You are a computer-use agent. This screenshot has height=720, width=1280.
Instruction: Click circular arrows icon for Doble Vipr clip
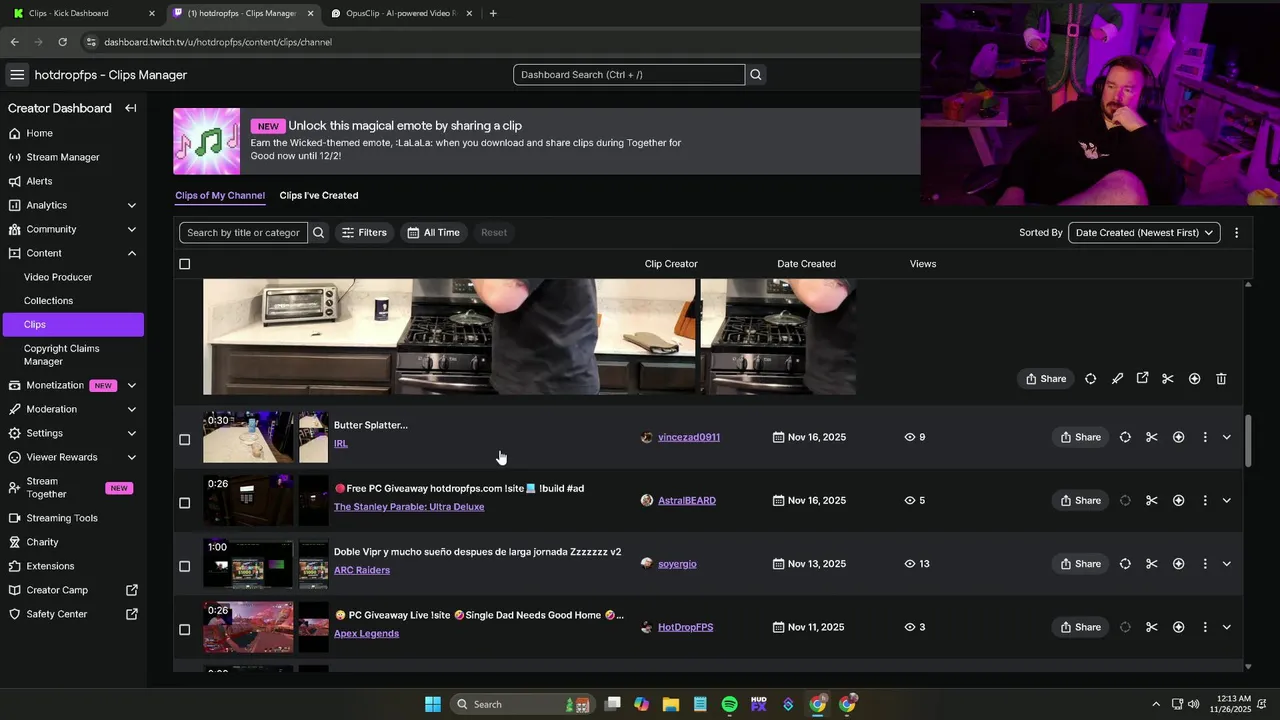pos(1125,564)
